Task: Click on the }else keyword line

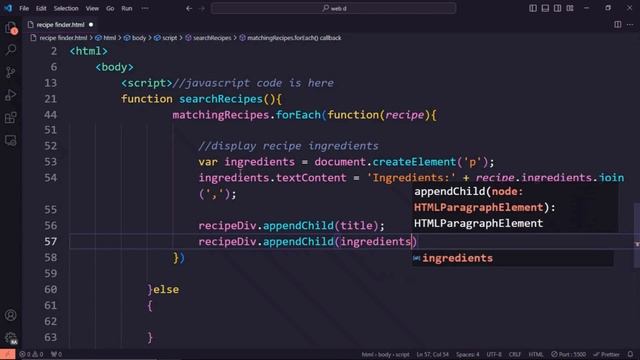Action: 163,289
